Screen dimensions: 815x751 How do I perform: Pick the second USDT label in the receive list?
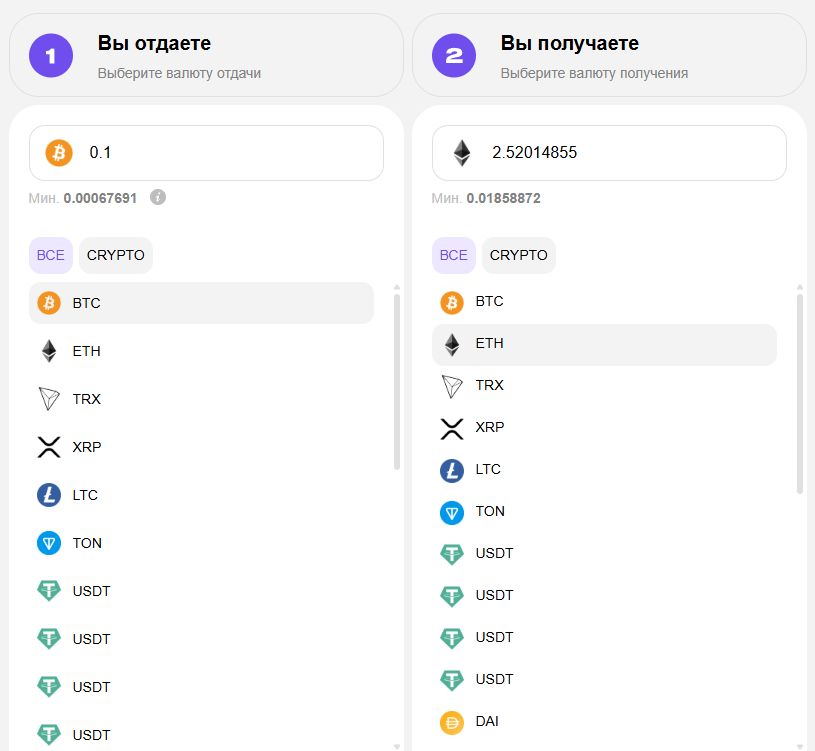(x=494, y=596)
